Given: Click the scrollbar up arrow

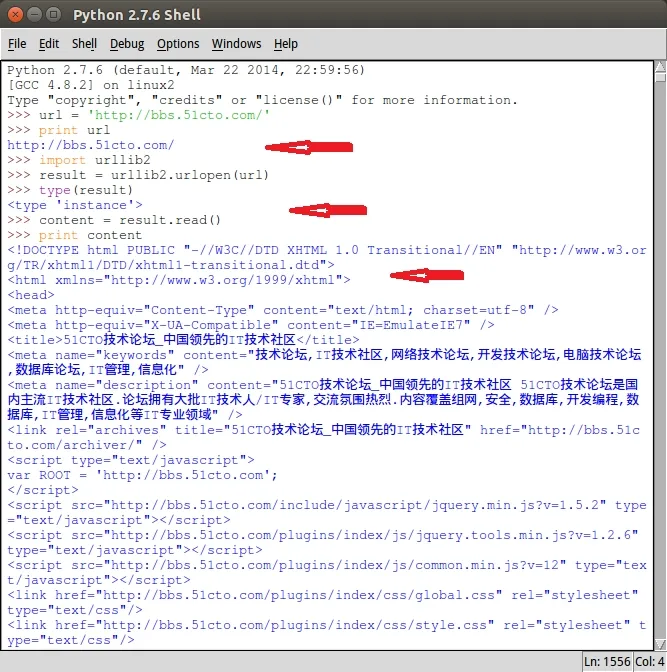Looking at the screenshot, I should pyautogui.click(x=661, y=66).
